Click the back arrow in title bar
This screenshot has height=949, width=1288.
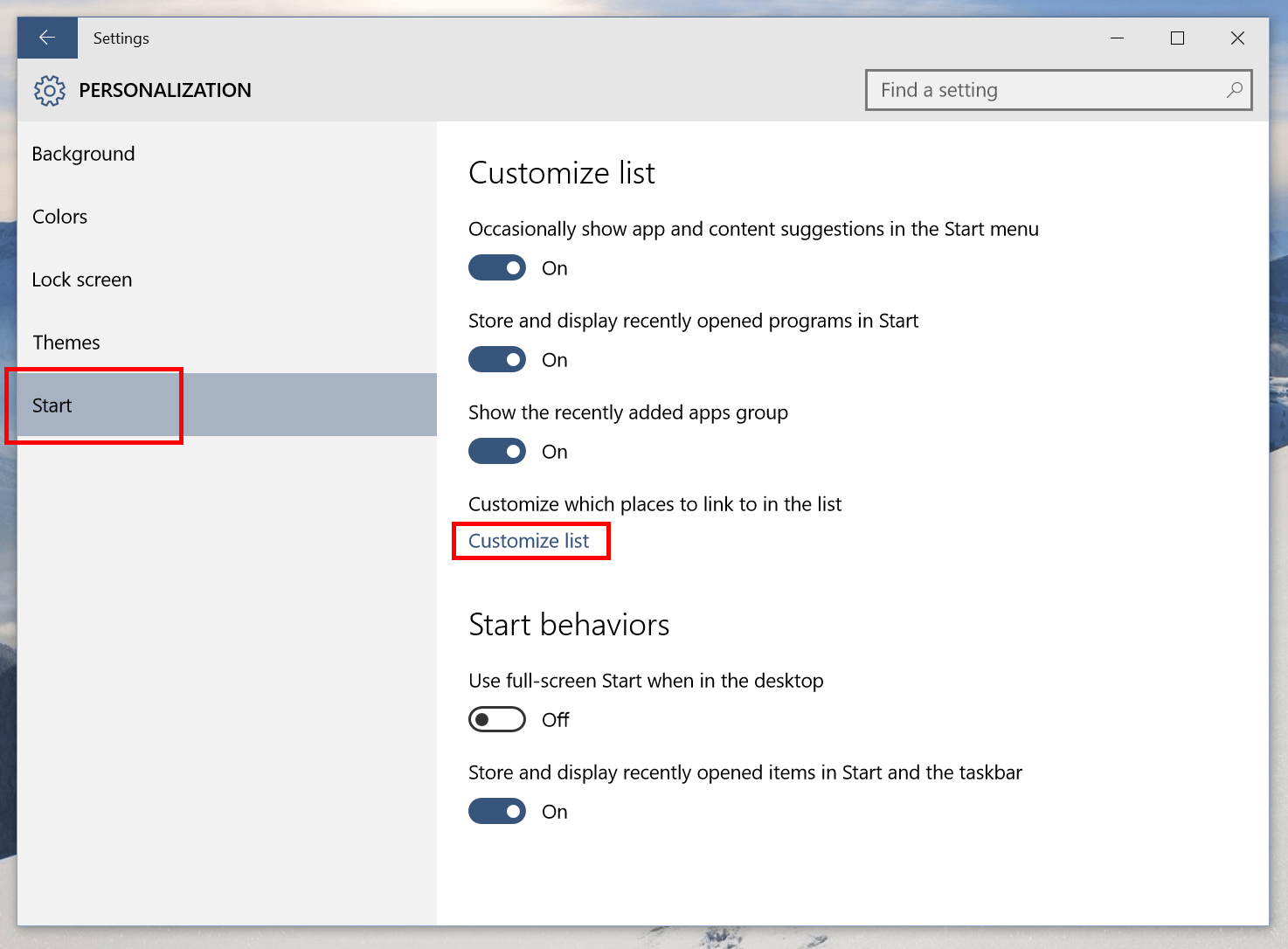coord(47,38)
